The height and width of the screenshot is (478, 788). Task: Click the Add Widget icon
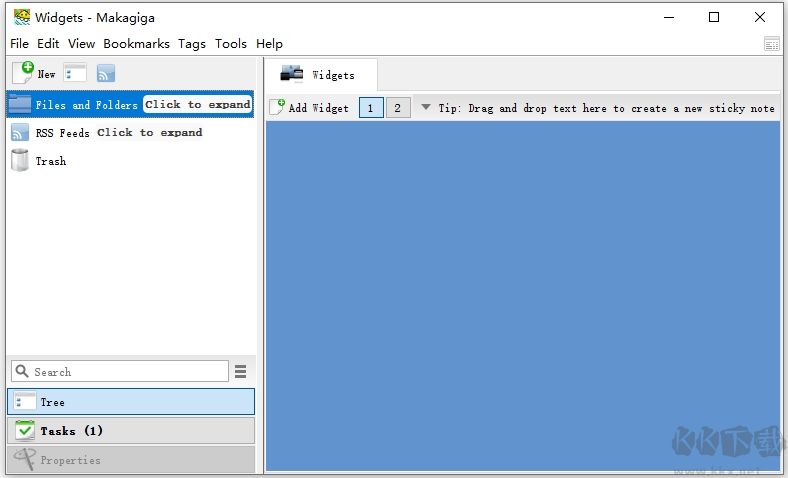277,107
